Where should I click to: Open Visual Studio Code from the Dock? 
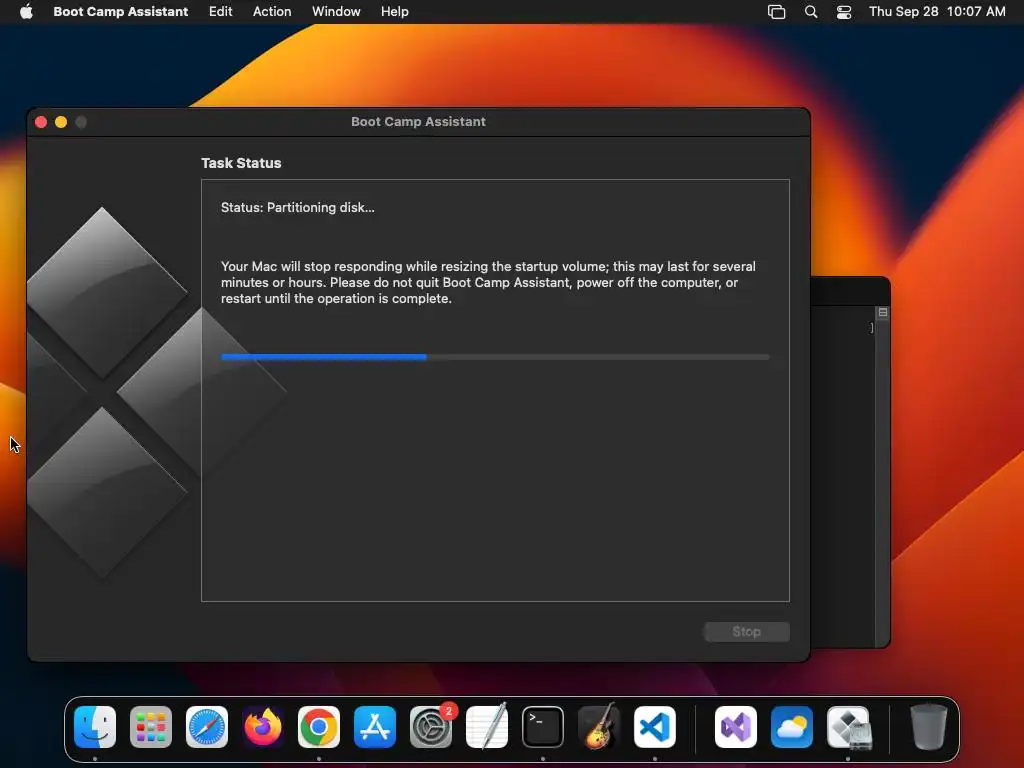pos(655,727)
